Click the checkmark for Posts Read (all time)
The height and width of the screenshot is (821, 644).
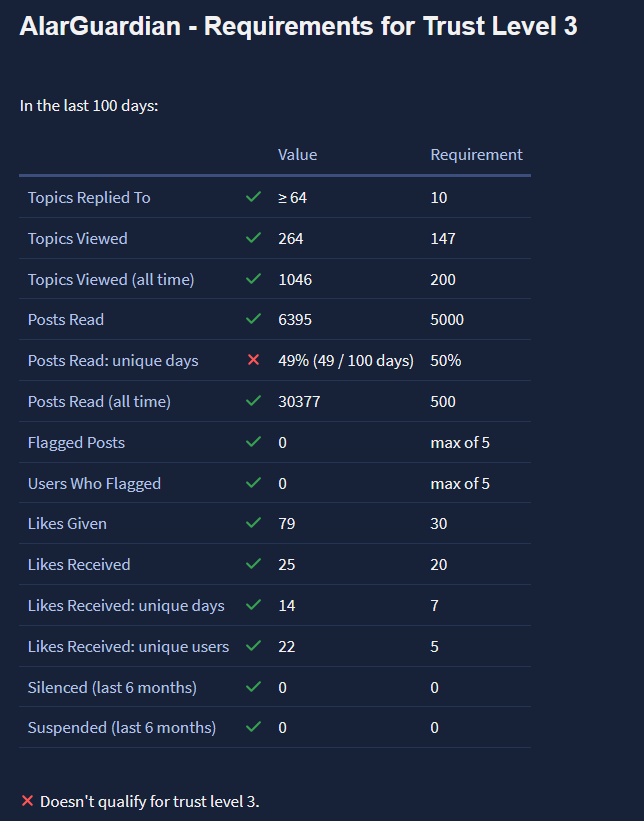253,402
